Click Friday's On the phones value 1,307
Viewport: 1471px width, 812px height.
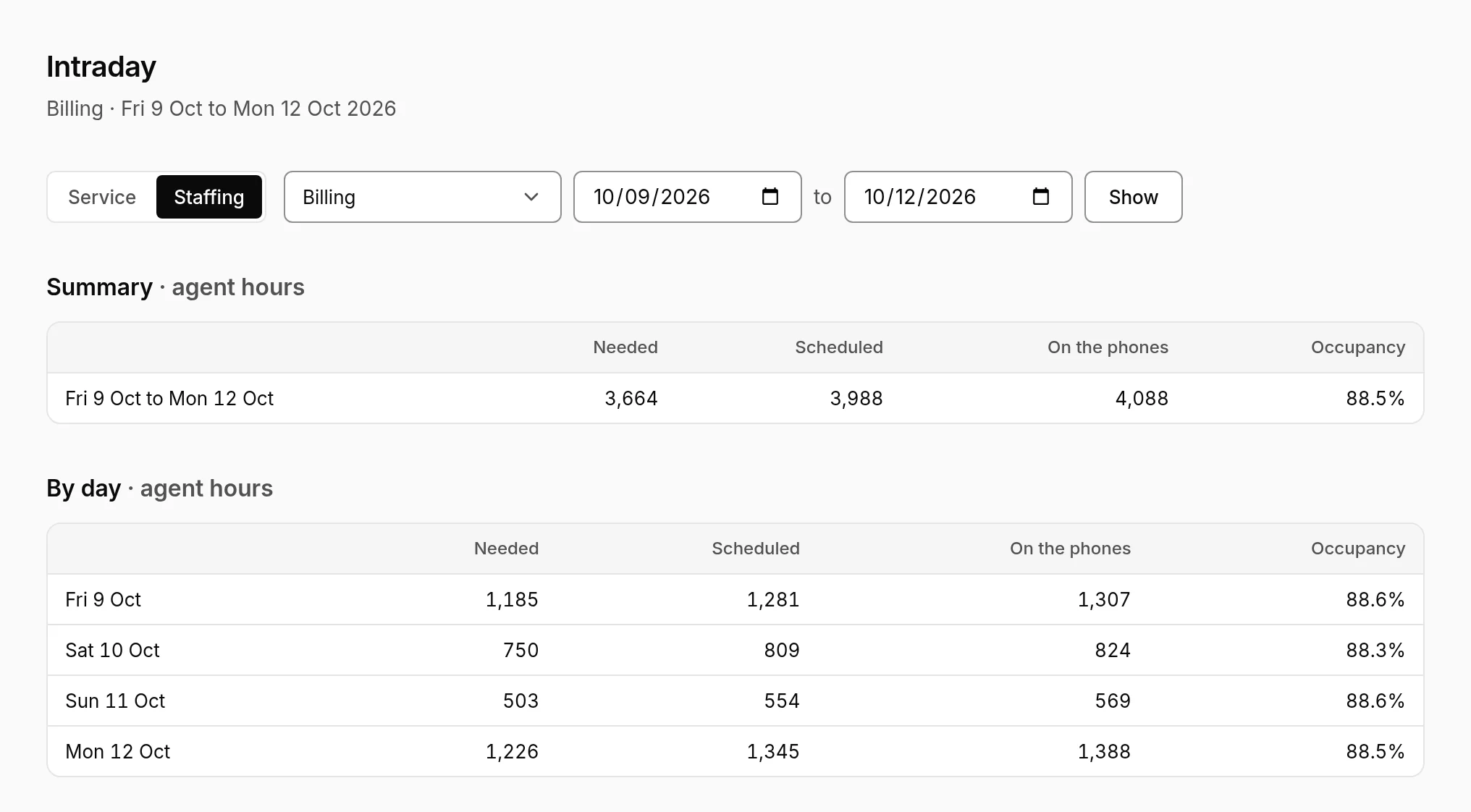[x=1104, y=599]
